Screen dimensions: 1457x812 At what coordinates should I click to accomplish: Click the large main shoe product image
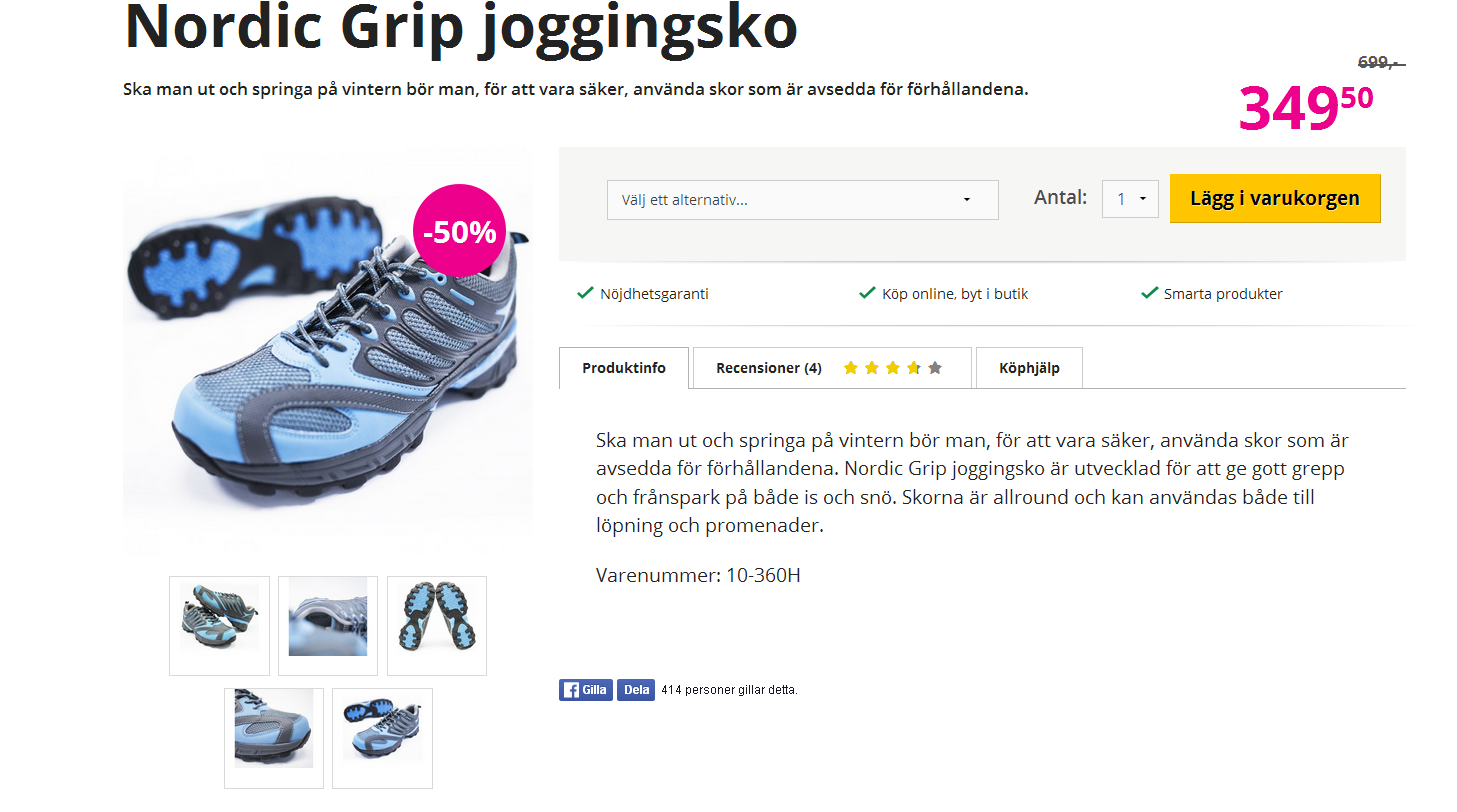pyautogui.click(x=328, y=352)
